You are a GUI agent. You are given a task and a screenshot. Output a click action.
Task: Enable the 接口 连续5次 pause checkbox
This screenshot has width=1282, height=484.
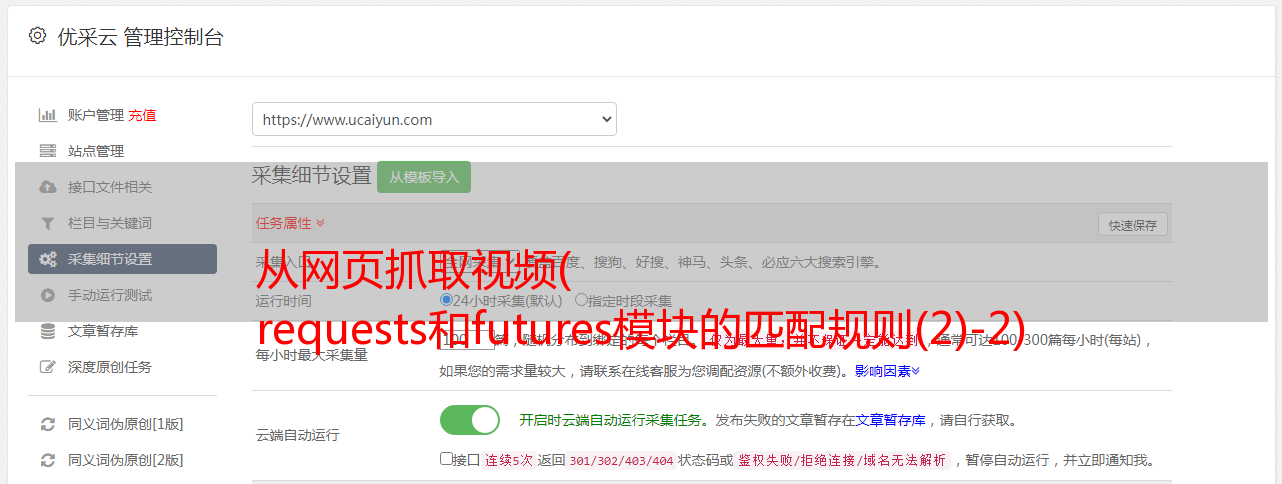click(x=446, y=459)
